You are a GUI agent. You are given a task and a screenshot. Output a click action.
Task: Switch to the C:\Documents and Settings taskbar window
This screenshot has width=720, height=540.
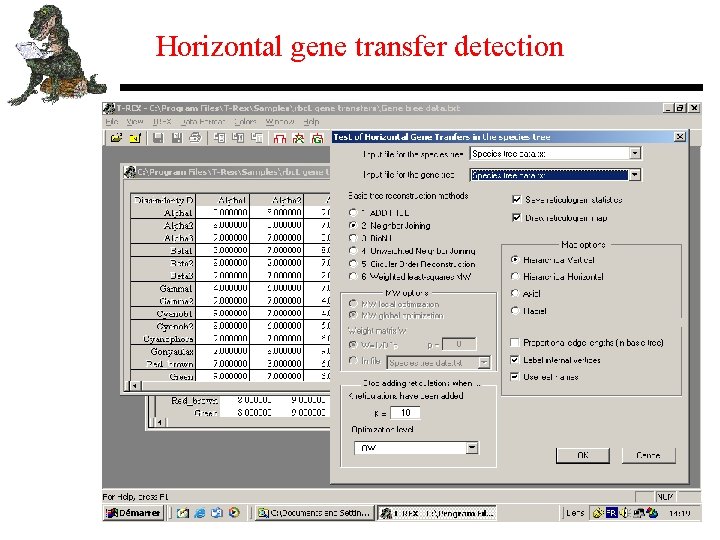tap(314, 512)
